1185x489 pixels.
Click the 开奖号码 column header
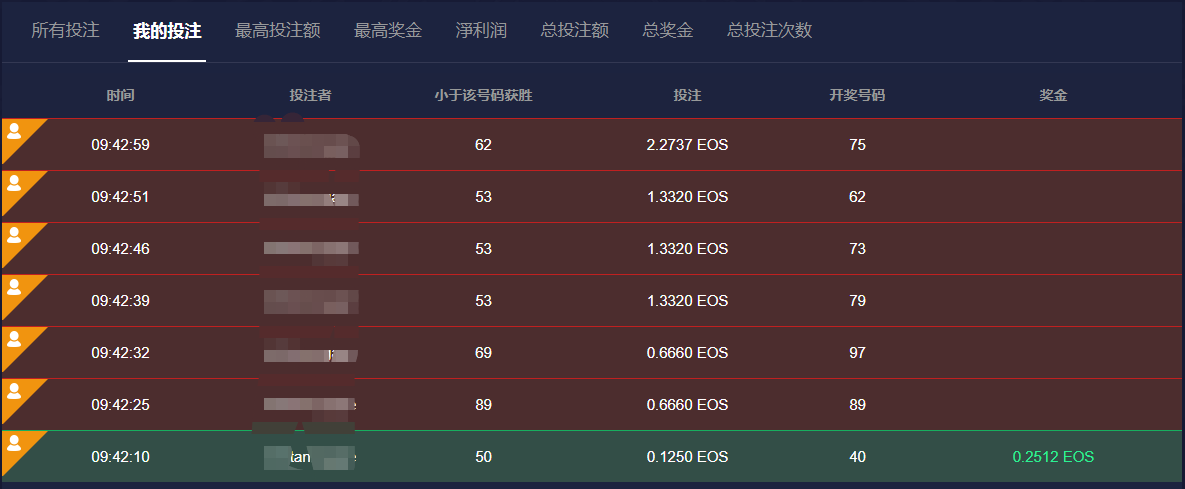[857, 95]
